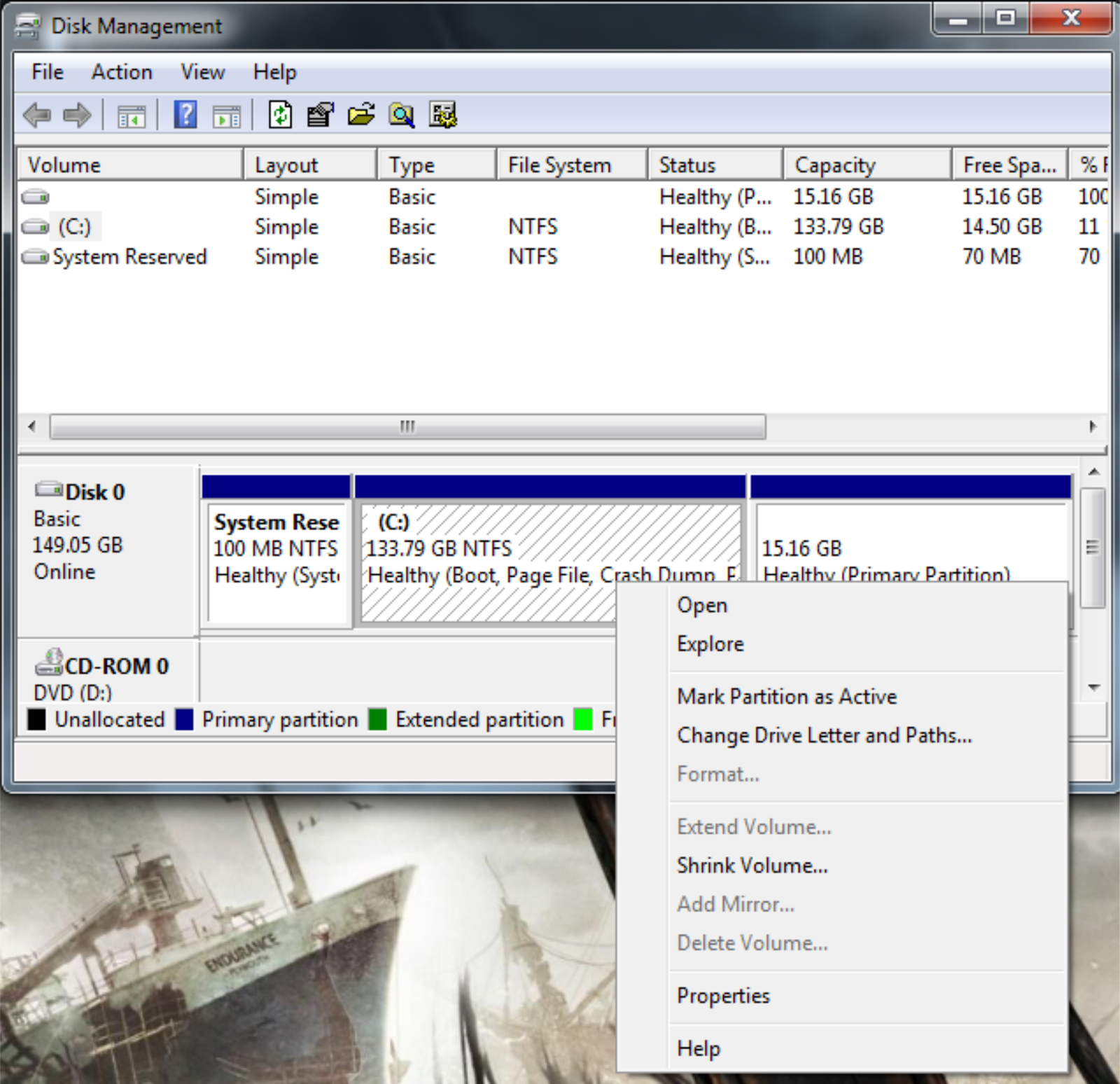Click the Primary partition color legend swatch
This screenshot has height=1084, width=1120.
click(x=184, y=719)
